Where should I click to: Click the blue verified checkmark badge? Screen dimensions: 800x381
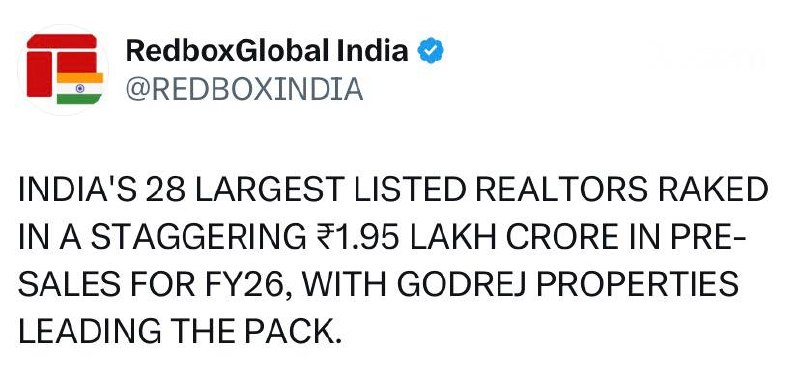click(x=431, y=50)
